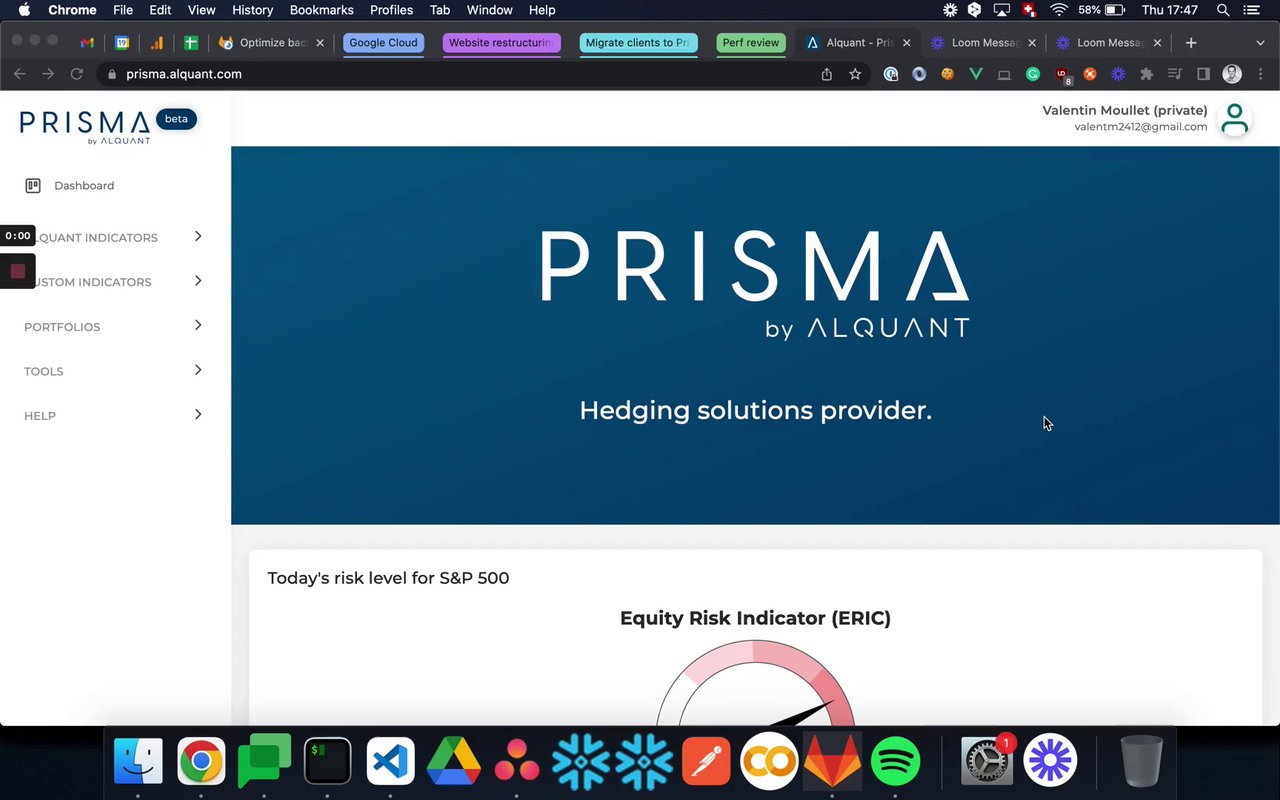Open the uBlock Origin extension
The image size is (1280, 800).
[x=1062, y=75]
